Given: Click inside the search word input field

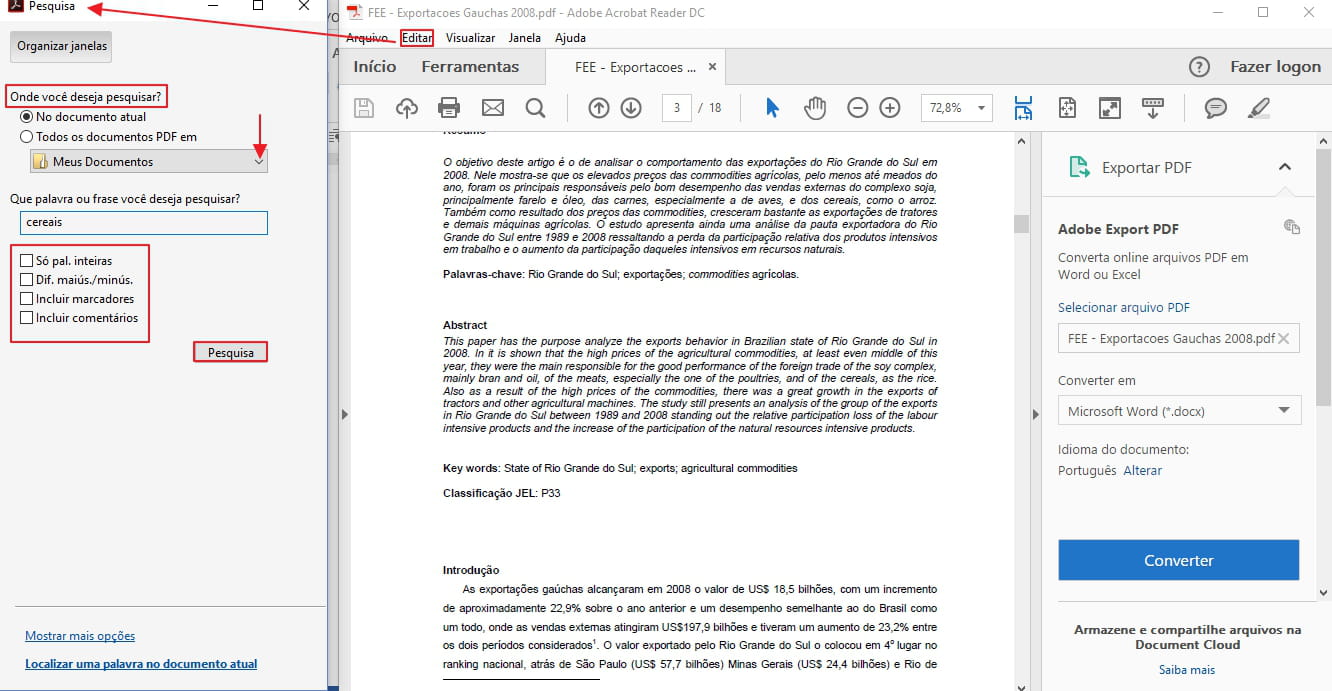Looking at the screenshot, I should tap(143, 222).
